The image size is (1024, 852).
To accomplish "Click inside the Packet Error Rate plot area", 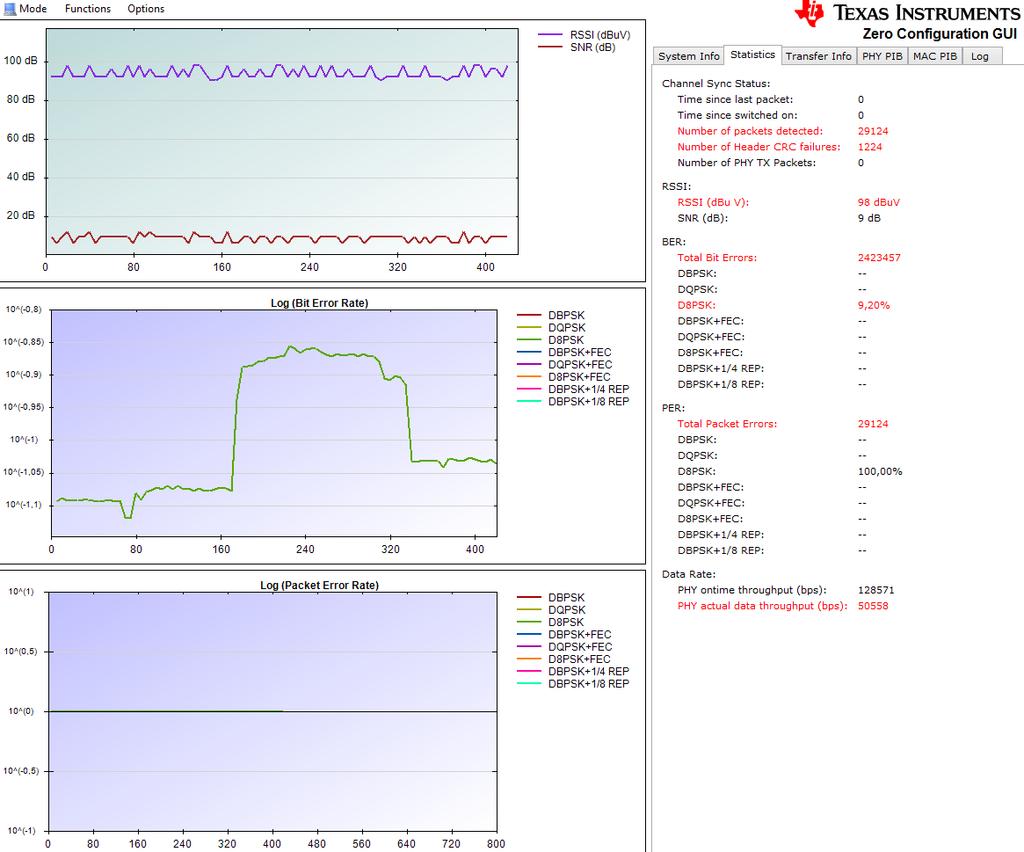I will [272, 712].
